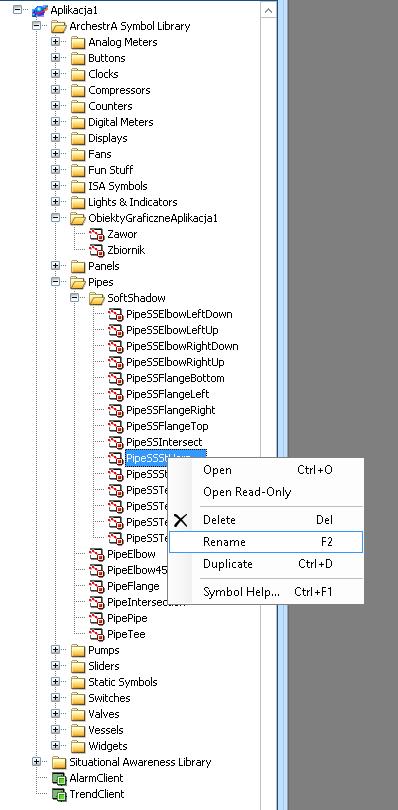Collapse the Aplikacja1 root node

(18, 9)
